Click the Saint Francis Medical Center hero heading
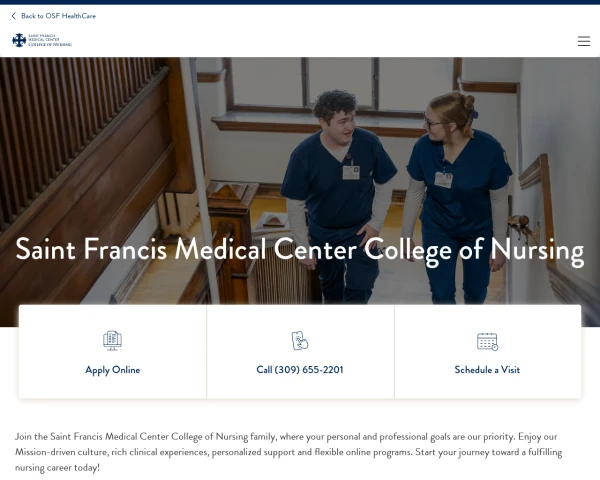Screen dimensions: 600x480 coord(300,250)
